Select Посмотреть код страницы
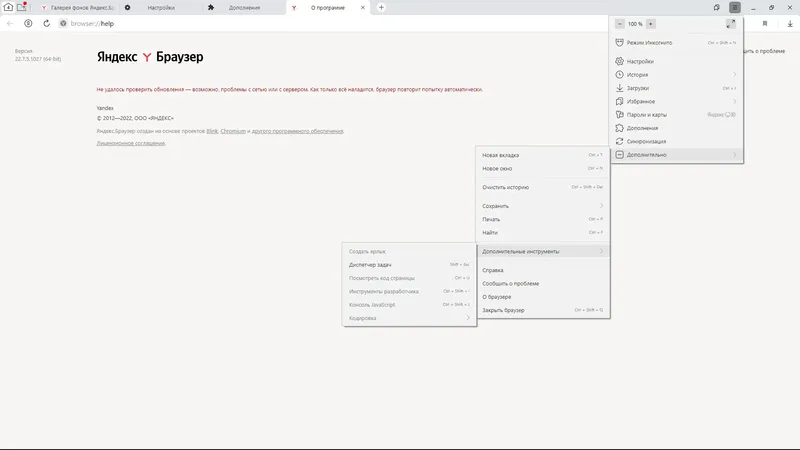Viewport: 800px width, 450px height. pyautogui.click(x=409, y=278)
